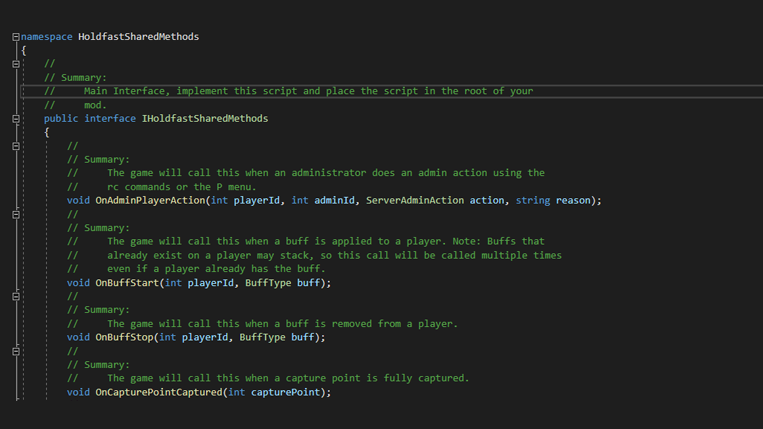Collapse the IHoldfastSharedMethods interface block
This screenshot has height=429, width=763.
(x=16, y=119)
